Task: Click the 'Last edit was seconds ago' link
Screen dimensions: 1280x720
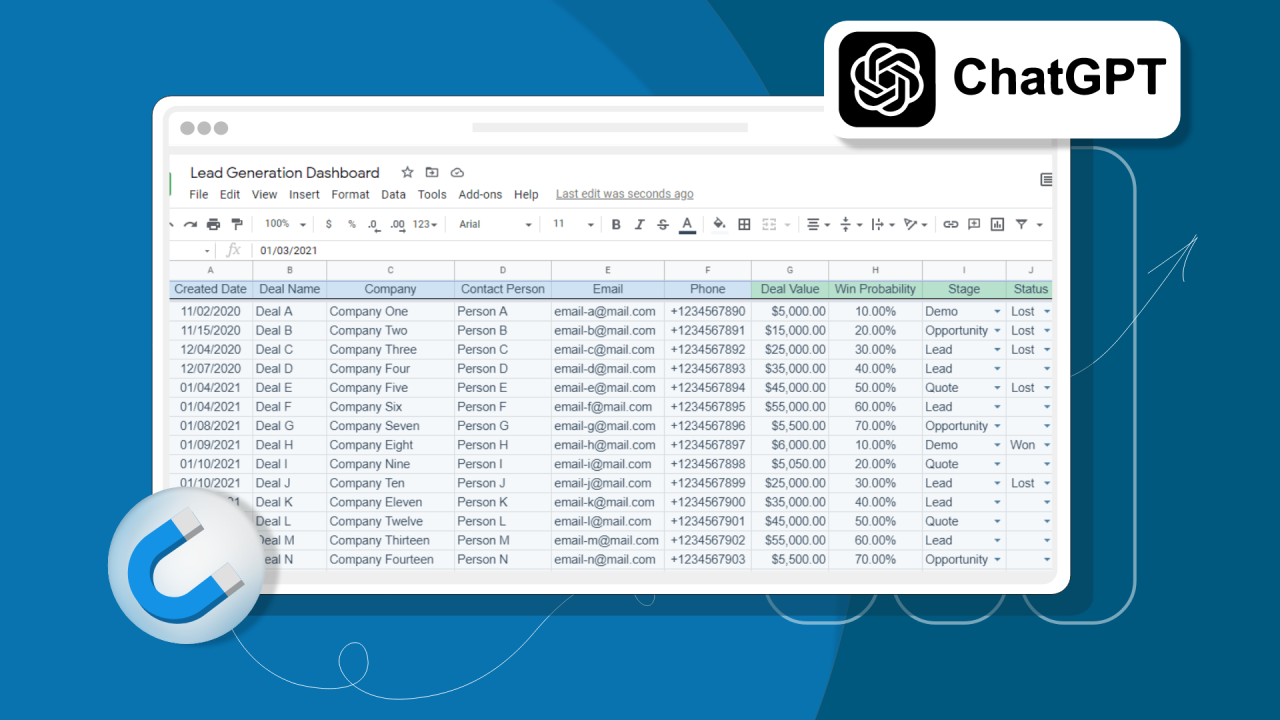Action: click(625, 194)
